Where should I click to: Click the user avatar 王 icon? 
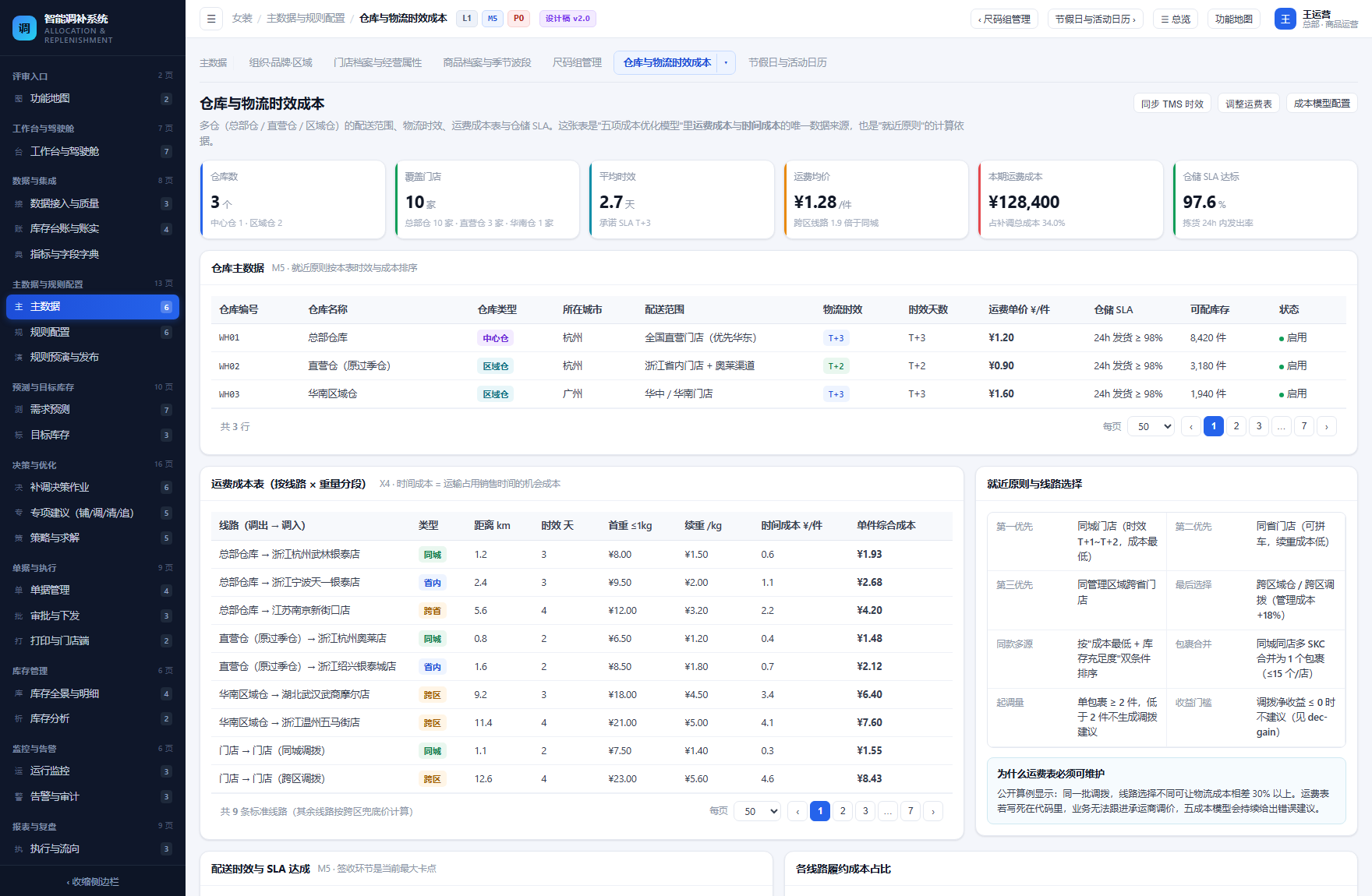(1285, 19)
